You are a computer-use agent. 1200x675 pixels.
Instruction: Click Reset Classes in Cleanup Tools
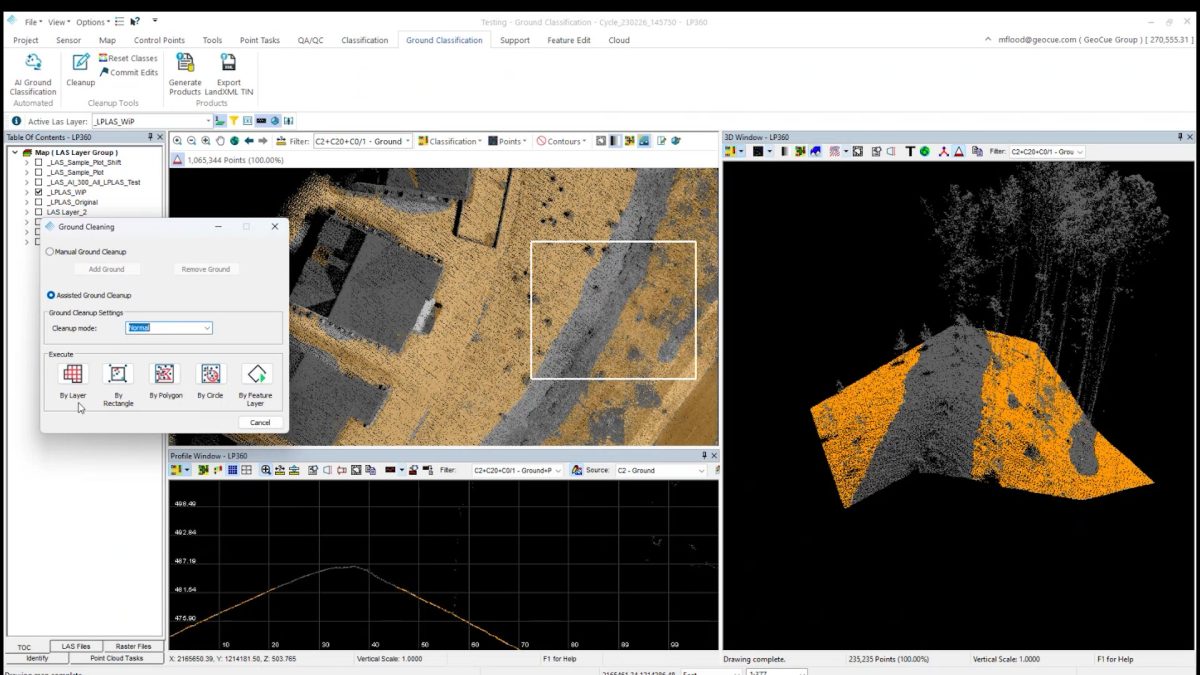pyautogui.click(x=128, y=59)
